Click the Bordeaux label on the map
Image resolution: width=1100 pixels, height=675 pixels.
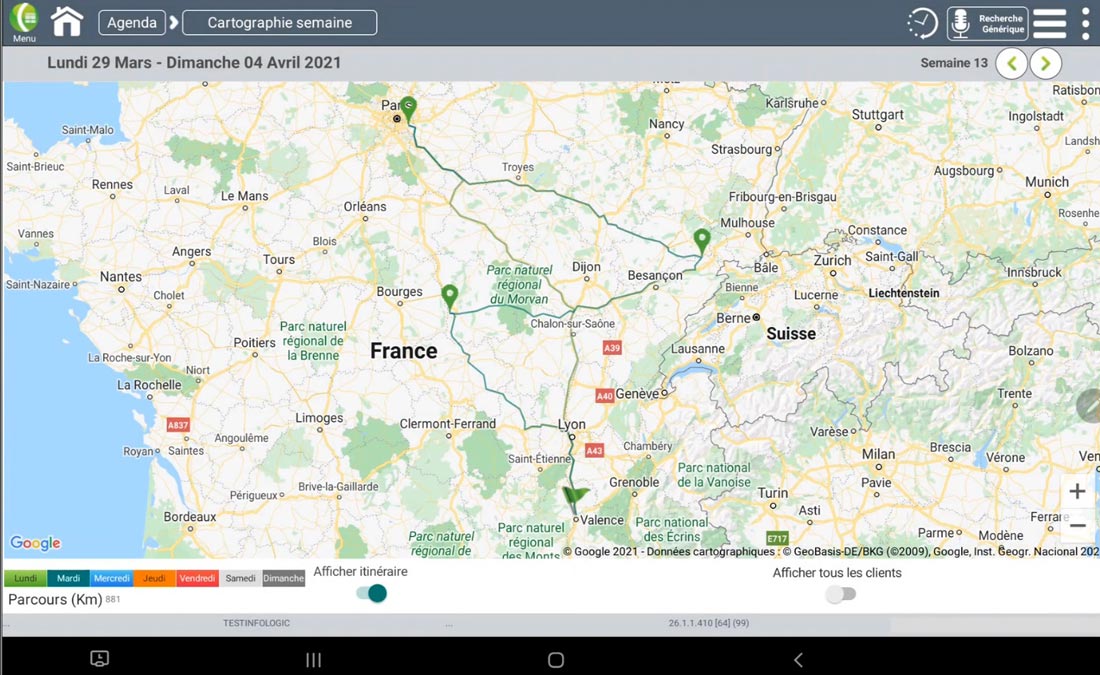190,517
